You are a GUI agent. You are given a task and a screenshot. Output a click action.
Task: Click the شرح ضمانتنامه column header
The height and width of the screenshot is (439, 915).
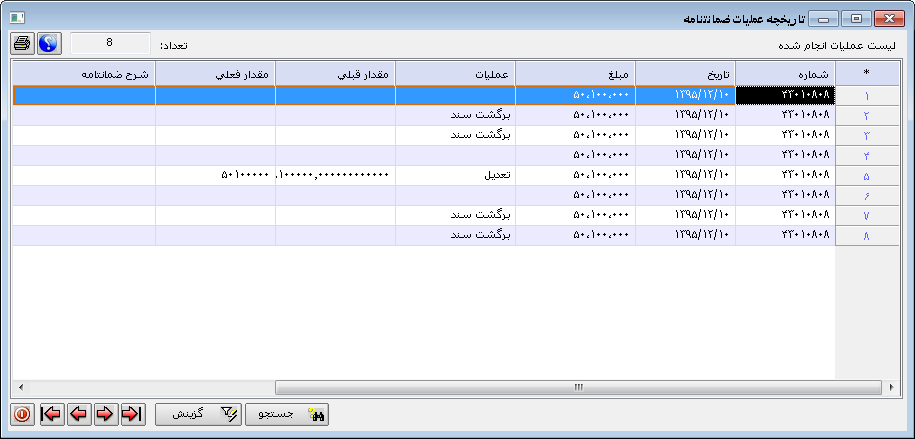tap(85, 74)
